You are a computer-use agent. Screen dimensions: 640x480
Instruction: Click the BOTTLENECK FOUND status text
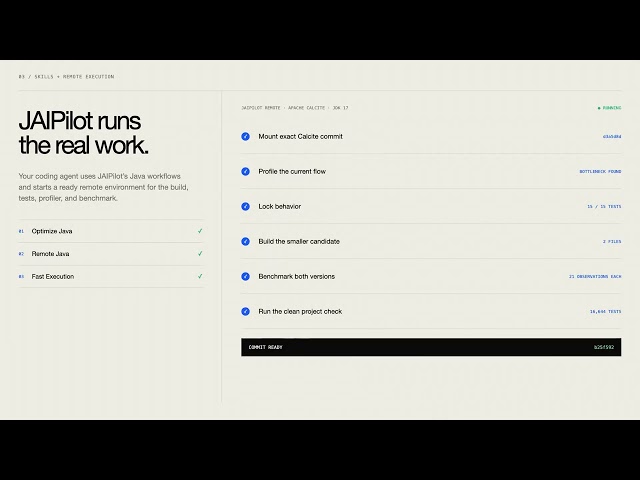pyautogui.click(x=600, y=171)
